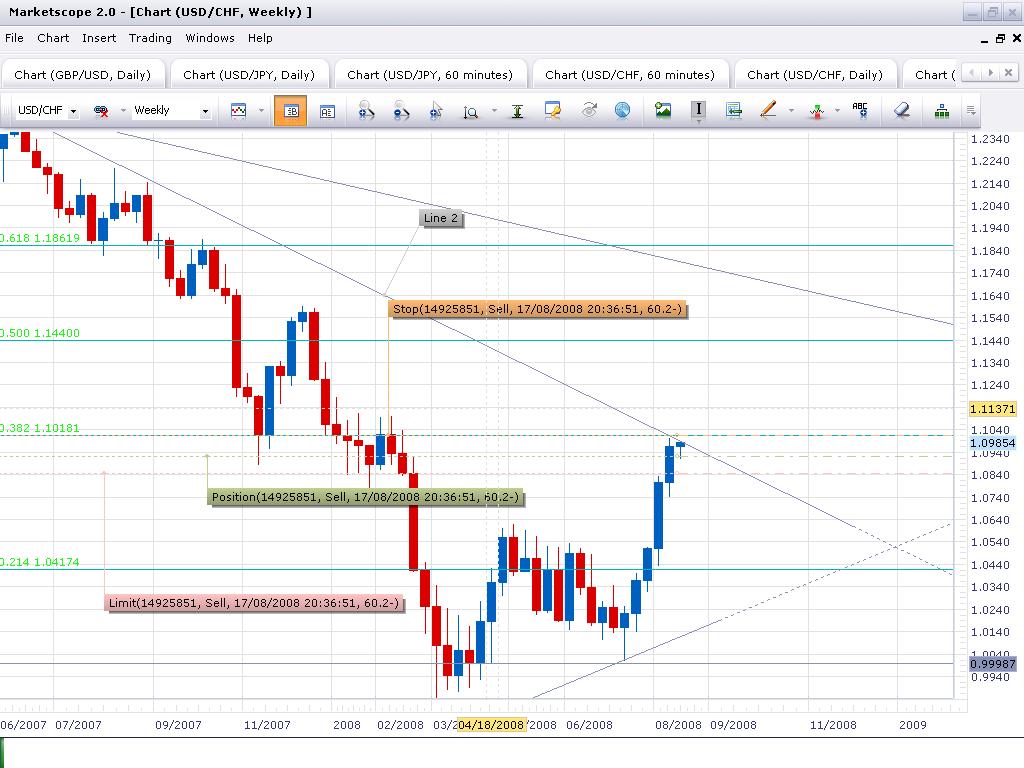
Task: Click the chart-link remove icon
Action: tap(101, 111)
